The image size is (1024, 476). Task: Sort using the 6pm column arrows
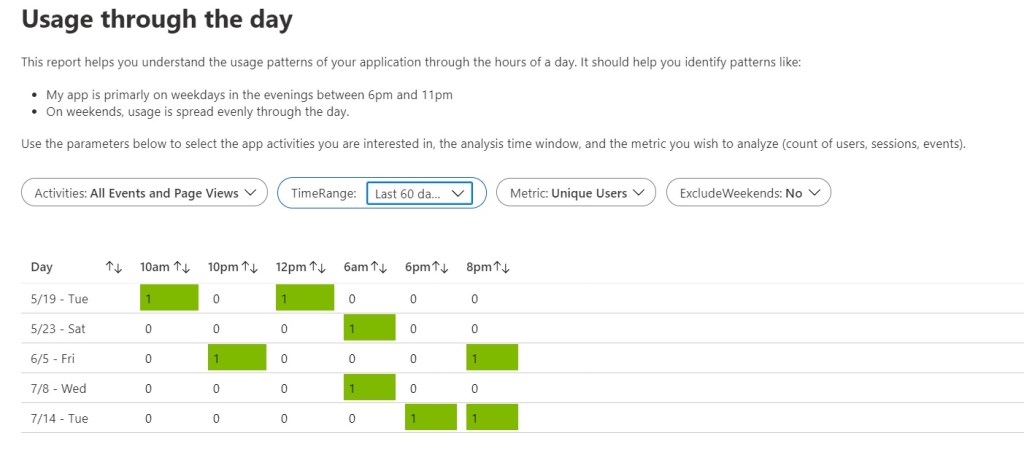pyautogui.click(x=441, y=267)
